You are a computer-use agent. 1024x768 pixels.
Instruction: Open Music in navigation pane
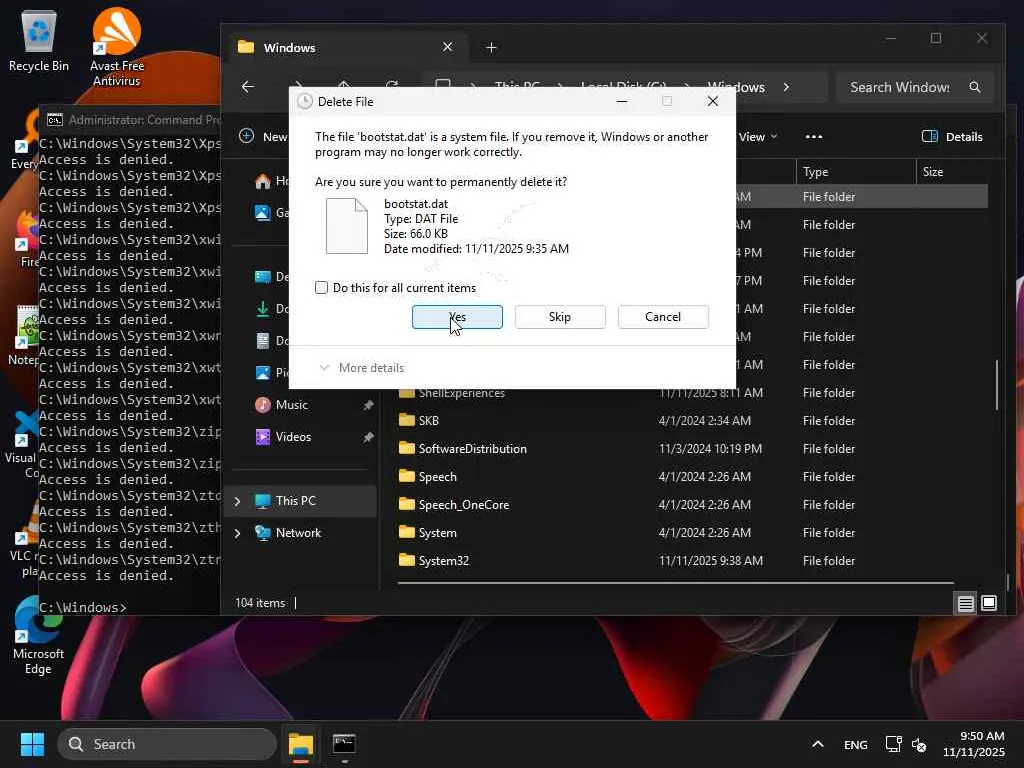pyautogui.click(x=291, y=405)
